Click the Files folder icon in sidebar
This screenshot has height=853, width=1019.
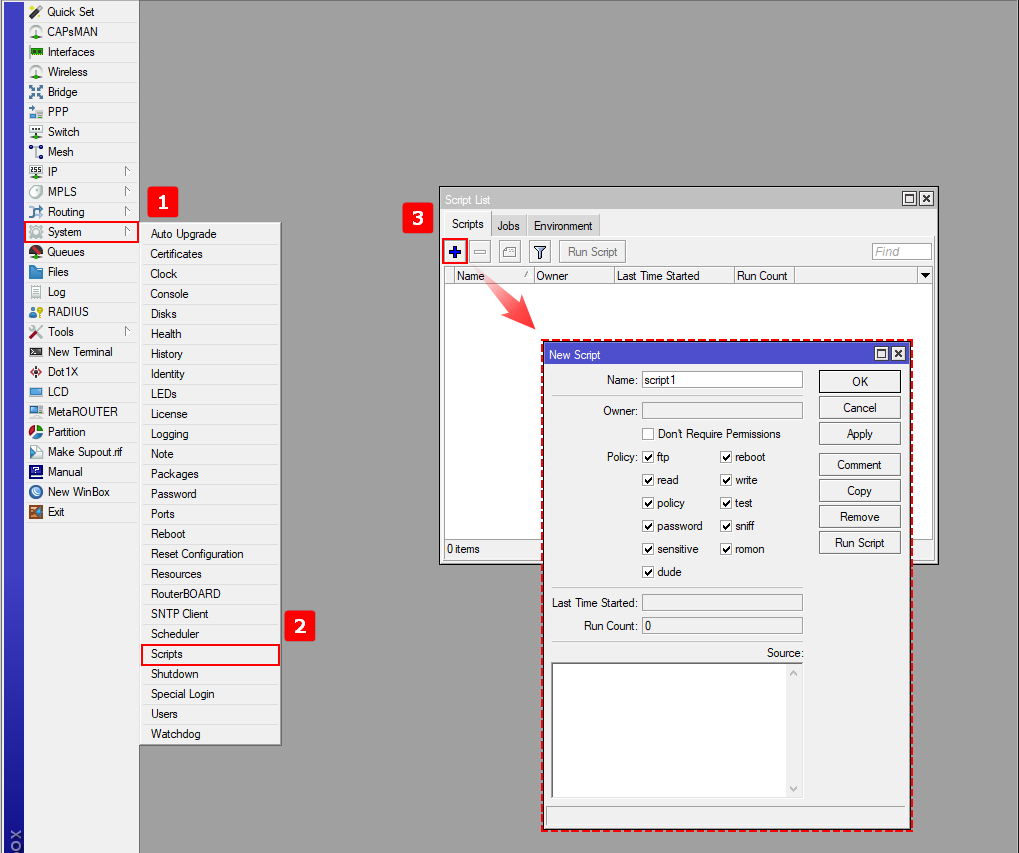point(36,272)
